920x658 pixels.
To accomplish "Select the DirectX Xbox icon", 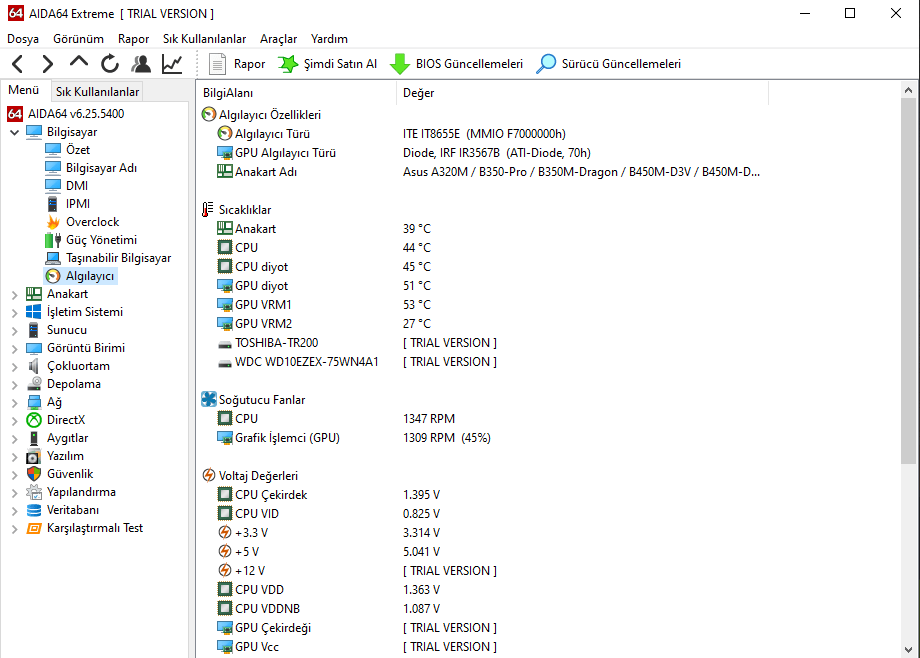I will tap(34, 420).
